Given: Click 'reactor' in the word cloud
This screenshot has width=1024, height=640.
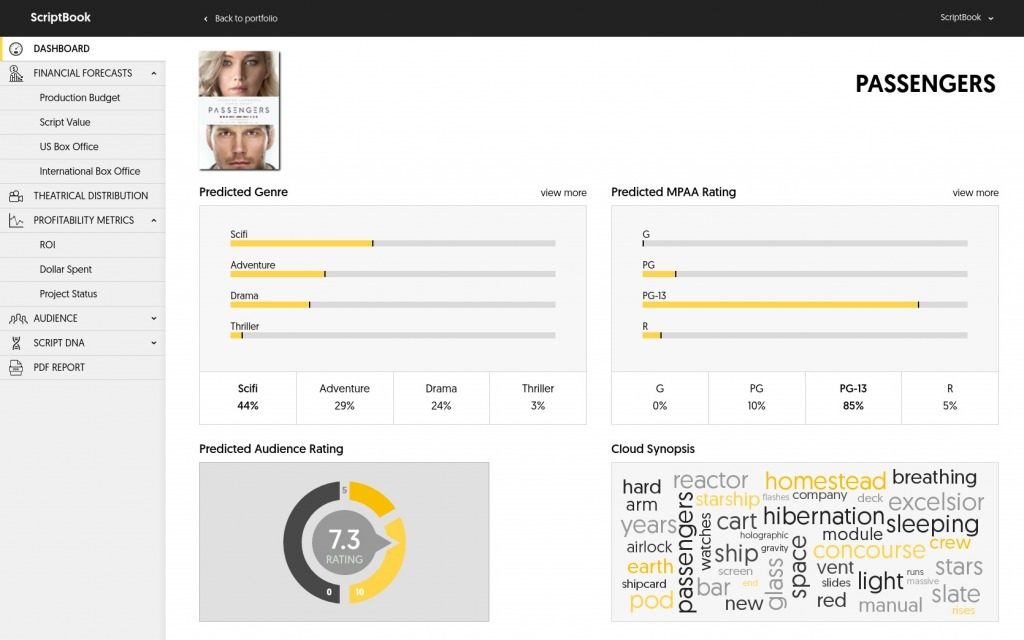Looking at the screenshot, I should pyautogui.click(x=711, y=481).
